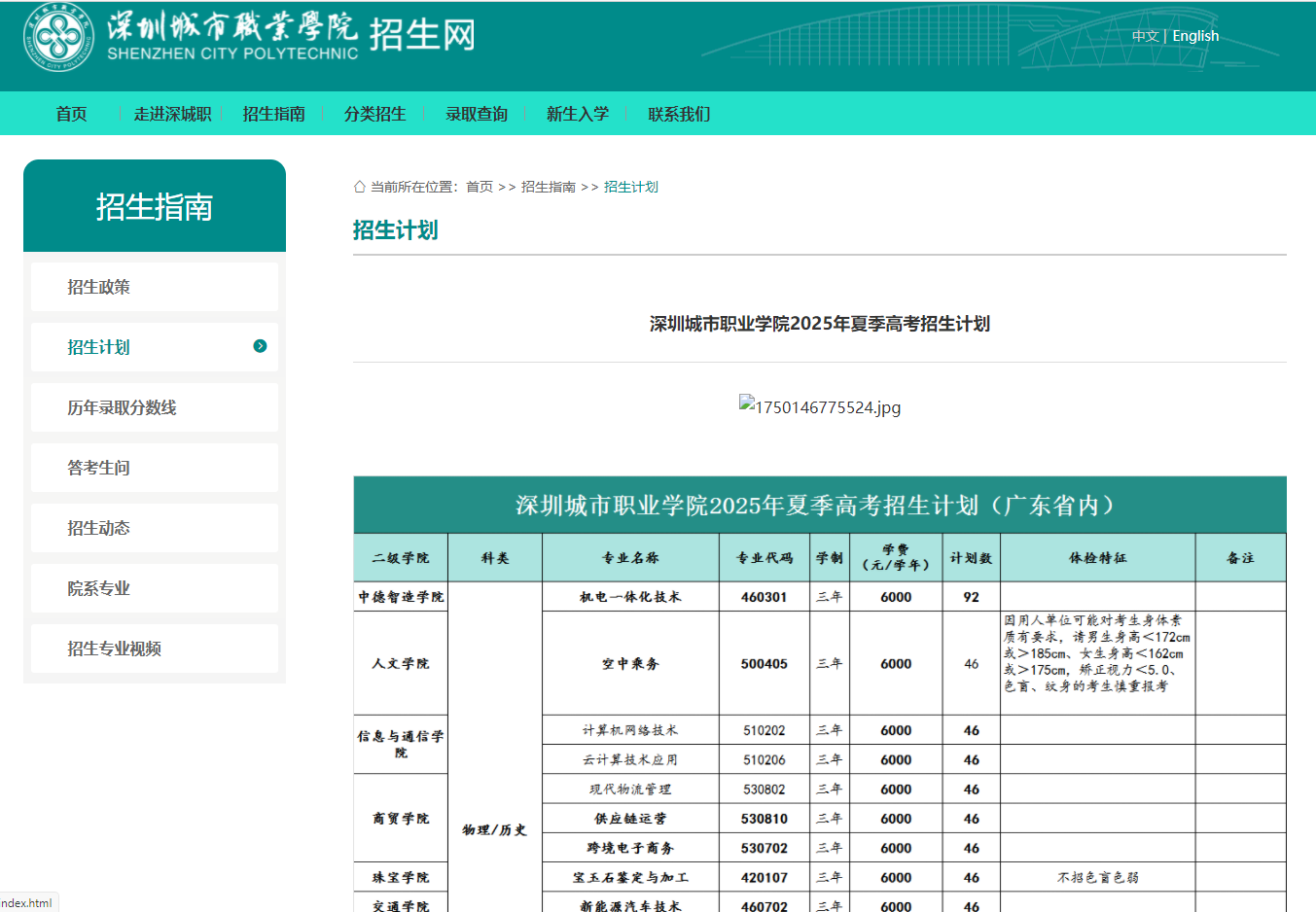The height and width of the screenshot is (912, 1316).
Task: Open the 走进深城职 navigation item
Action: pos(171,113)
